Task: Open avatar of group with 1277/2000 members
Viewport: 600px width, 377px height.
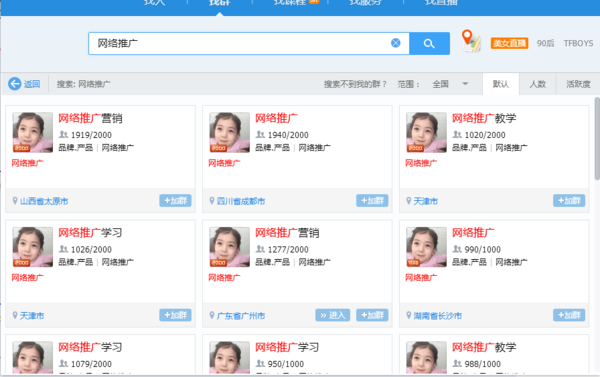Action: click(x=230, y=247)
